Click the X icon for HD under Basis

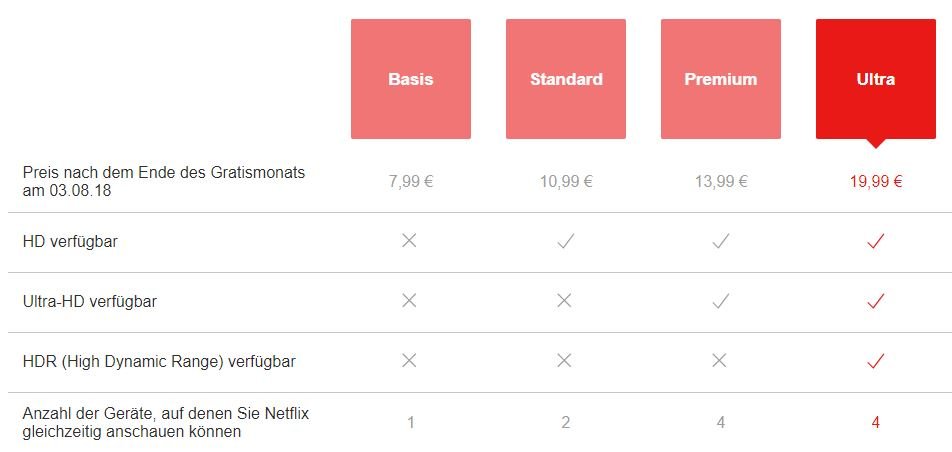pos(409,241)
